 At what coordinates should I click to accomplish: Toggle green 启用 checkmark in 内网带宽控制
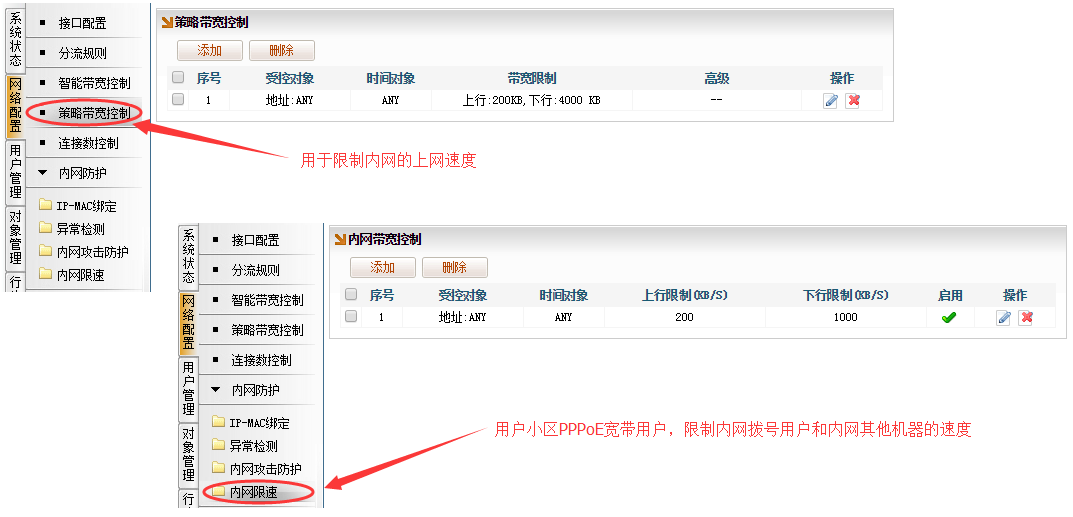click(x=948, y=317)
